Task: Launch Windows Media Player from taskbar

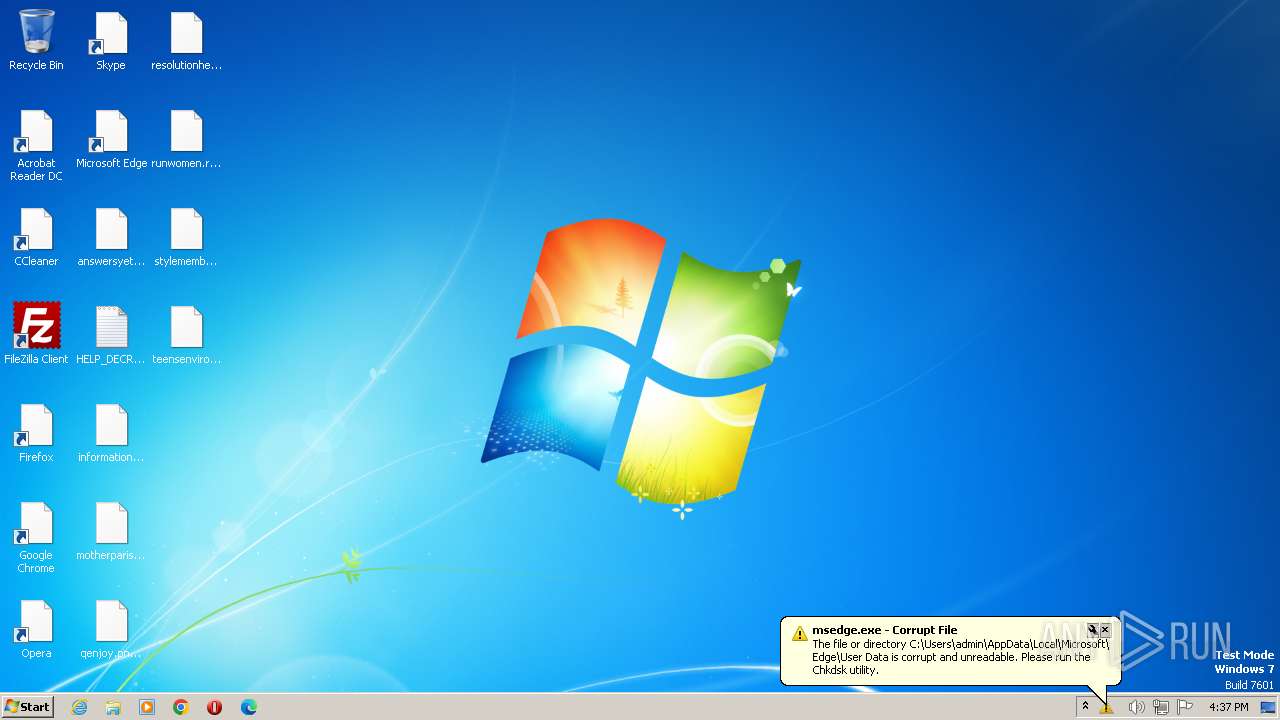Action: 147,707
